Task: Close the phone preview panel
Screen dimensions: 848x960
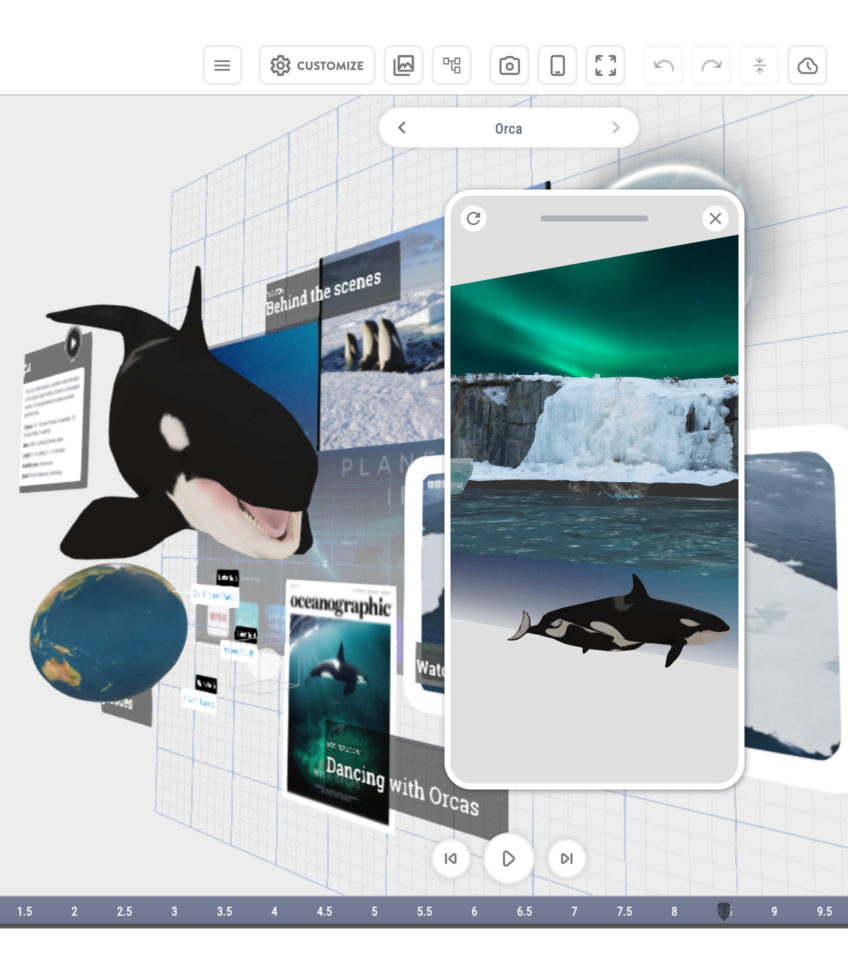Action: tap(715, 218)
